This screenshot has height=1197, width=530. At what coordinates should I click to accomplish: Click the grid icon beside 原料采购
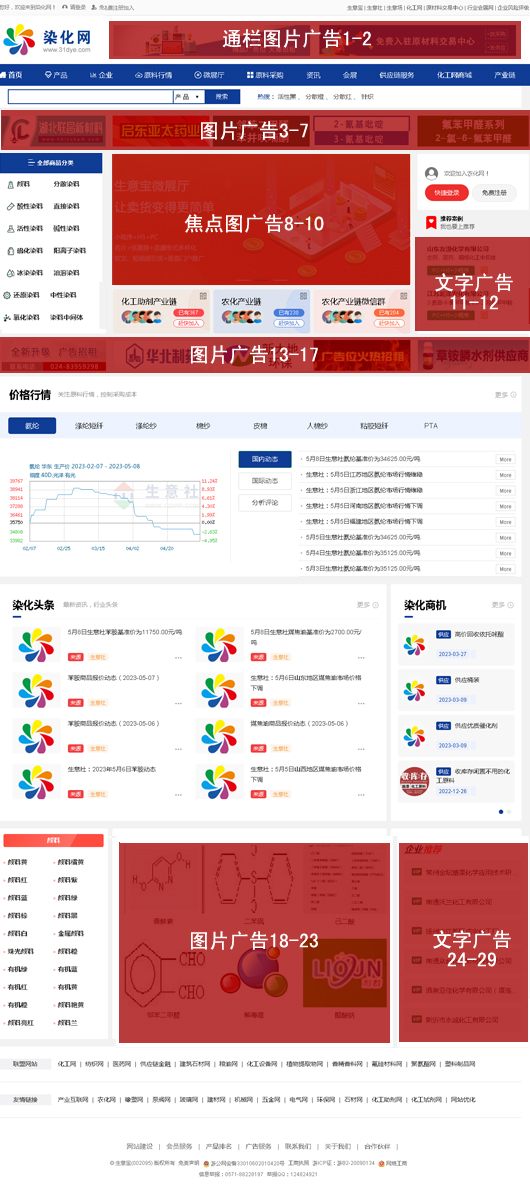[250, 75]
